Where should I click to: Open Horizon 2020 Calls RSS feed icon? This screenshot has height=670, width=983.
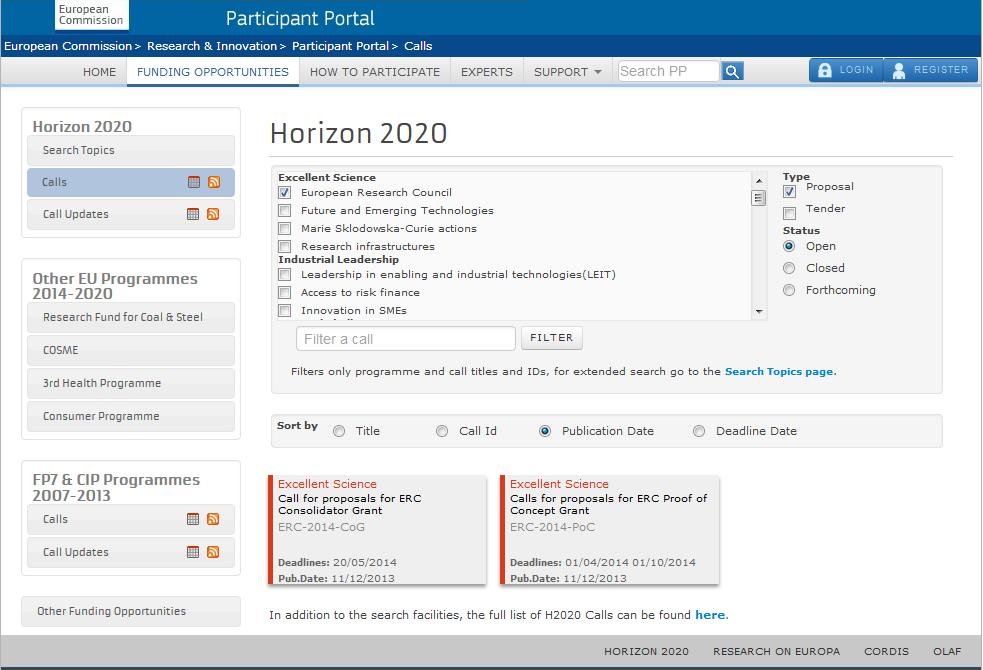214,182
